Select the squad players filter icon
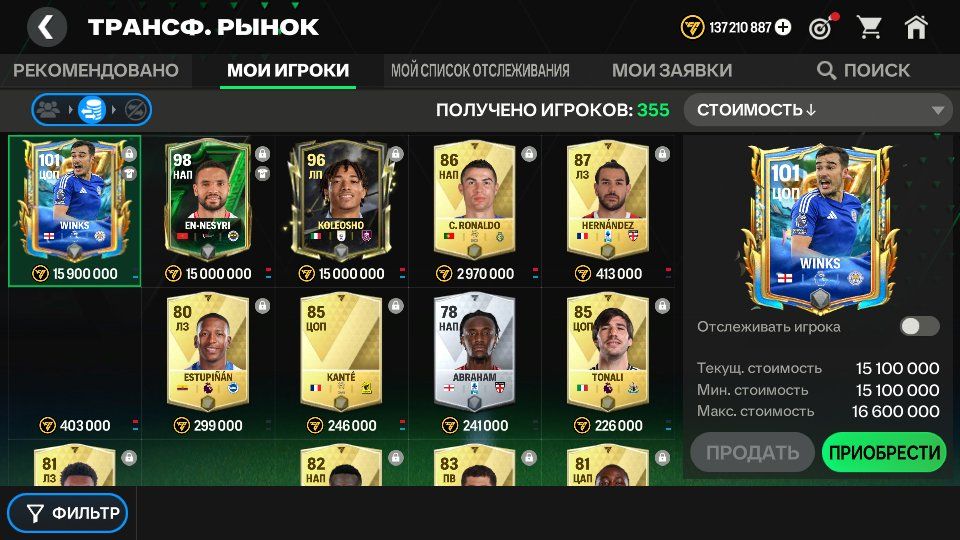Screen dimensions: 960x540 click(x=48, y=110)
